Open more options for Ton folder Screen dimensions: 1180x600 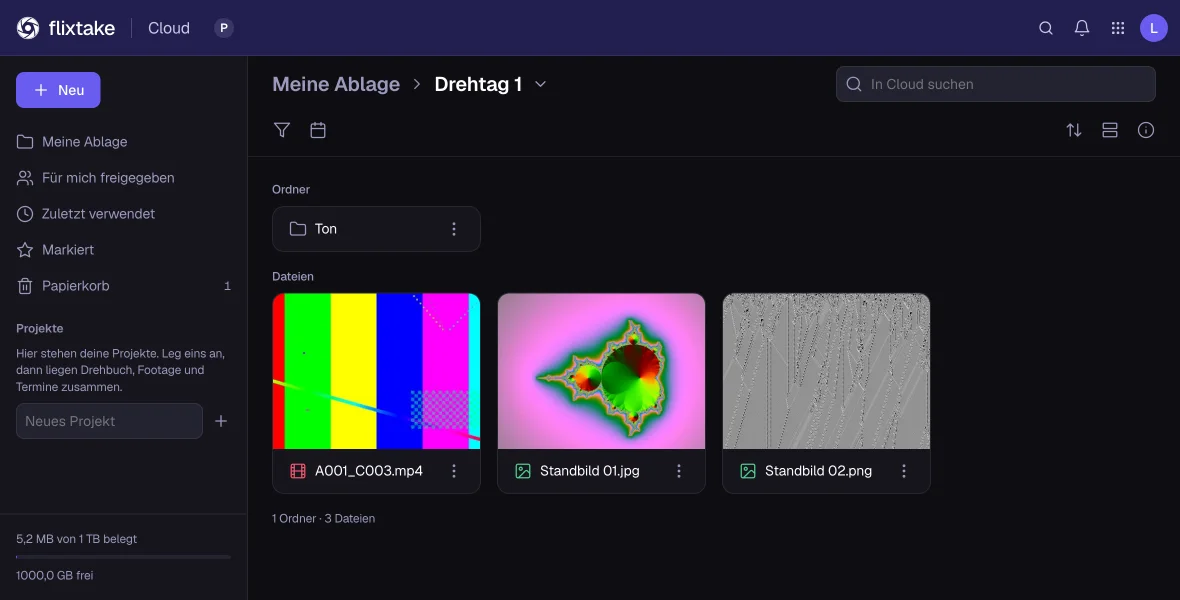point(454,229)
